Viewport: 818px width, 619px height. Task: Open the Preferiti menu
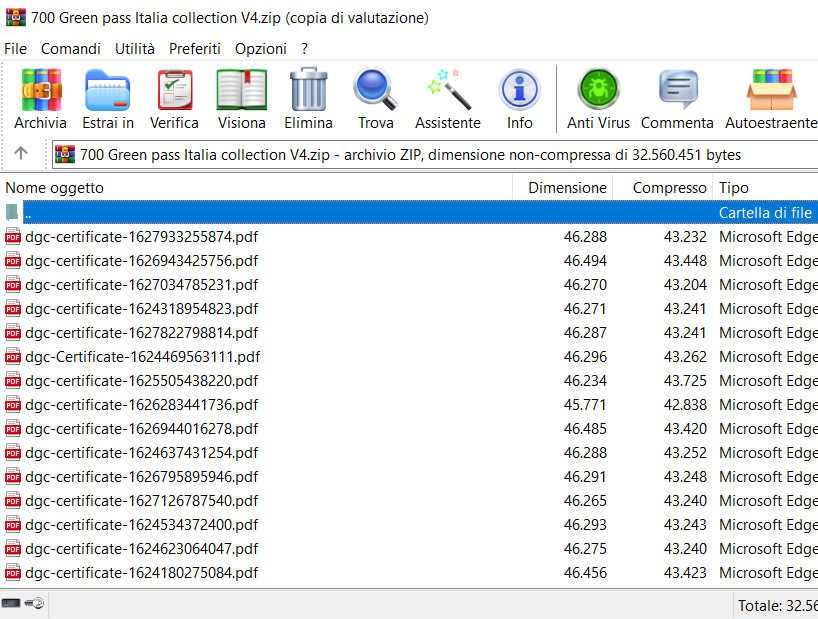tap(195, 48)
